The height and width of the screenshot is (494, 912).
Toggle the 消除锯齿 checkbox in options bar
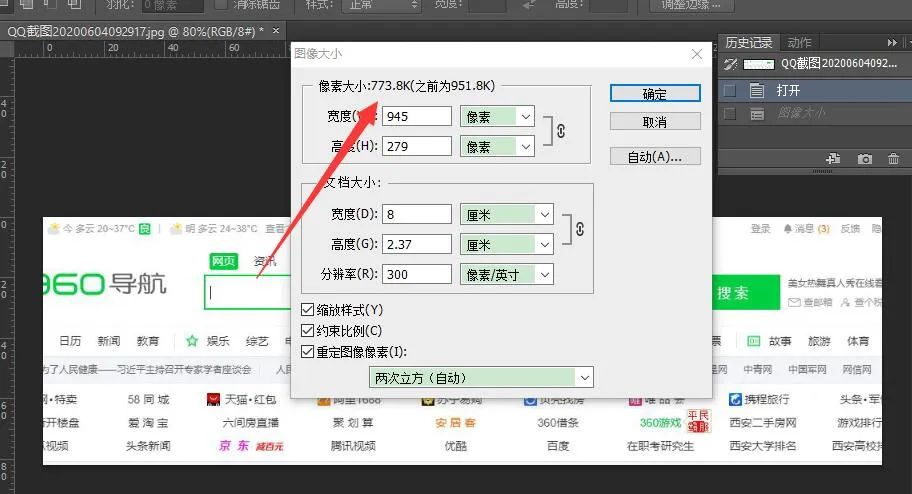[221, 5]
